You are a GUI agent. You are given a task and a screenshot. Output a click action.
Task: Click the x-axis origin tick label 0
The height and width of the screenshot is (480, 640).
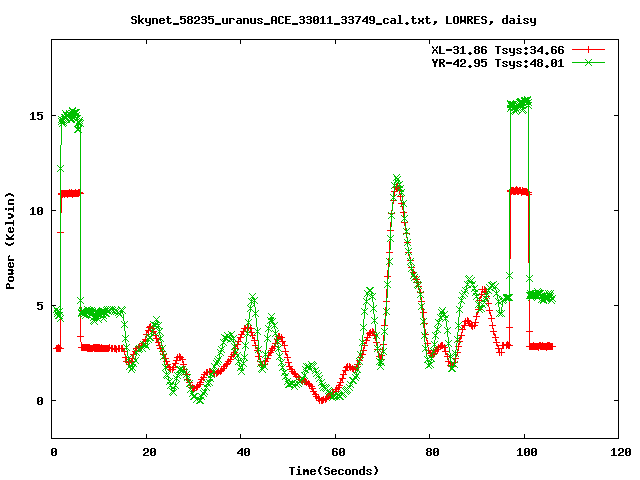(x=54, y=452)
